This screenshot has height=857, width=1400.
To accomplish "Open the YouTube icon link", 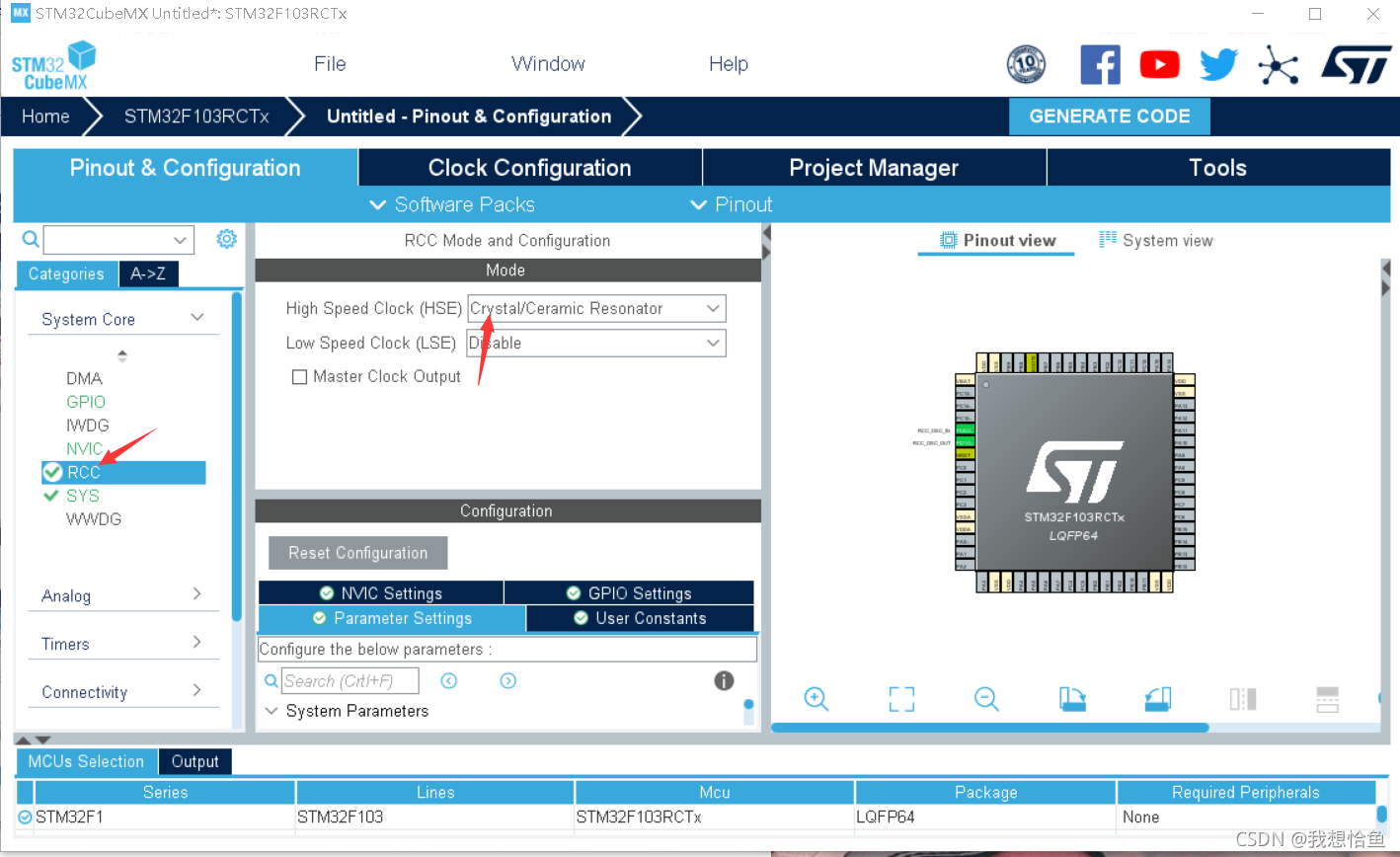I will tap(1159, 65).
